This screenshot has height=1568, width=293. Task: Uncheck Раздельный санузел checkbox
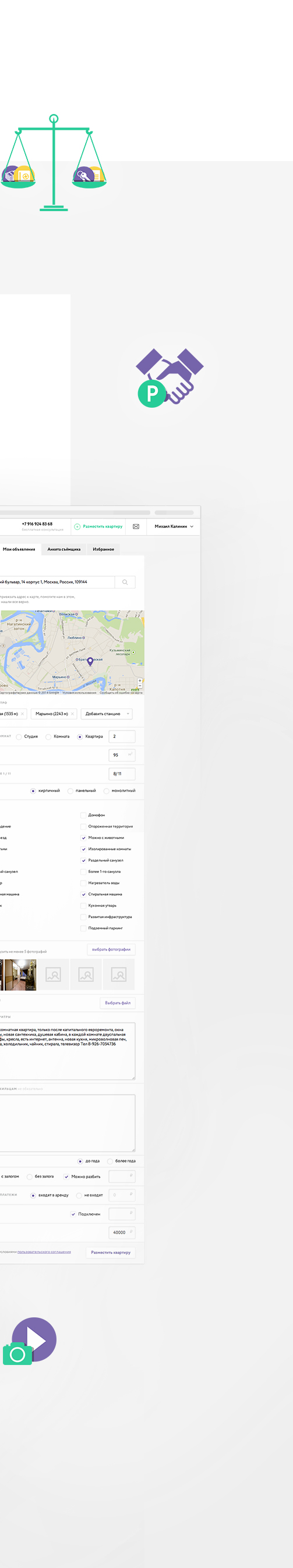tap(83, 861)
